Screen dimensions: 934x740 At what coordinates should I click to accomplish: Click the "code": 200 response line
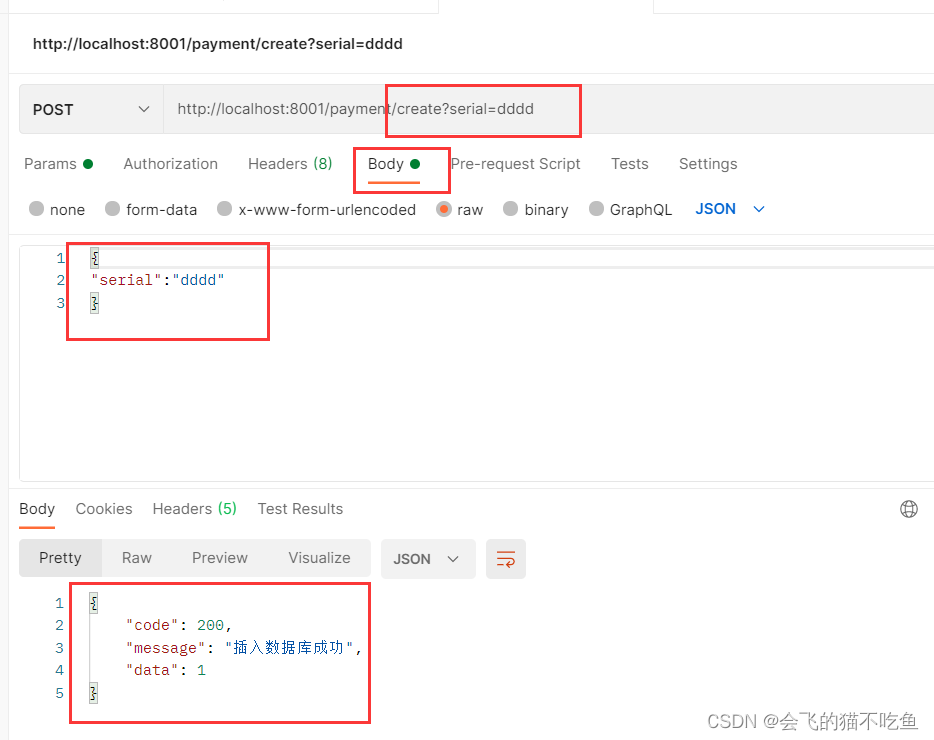pos(178,625)
